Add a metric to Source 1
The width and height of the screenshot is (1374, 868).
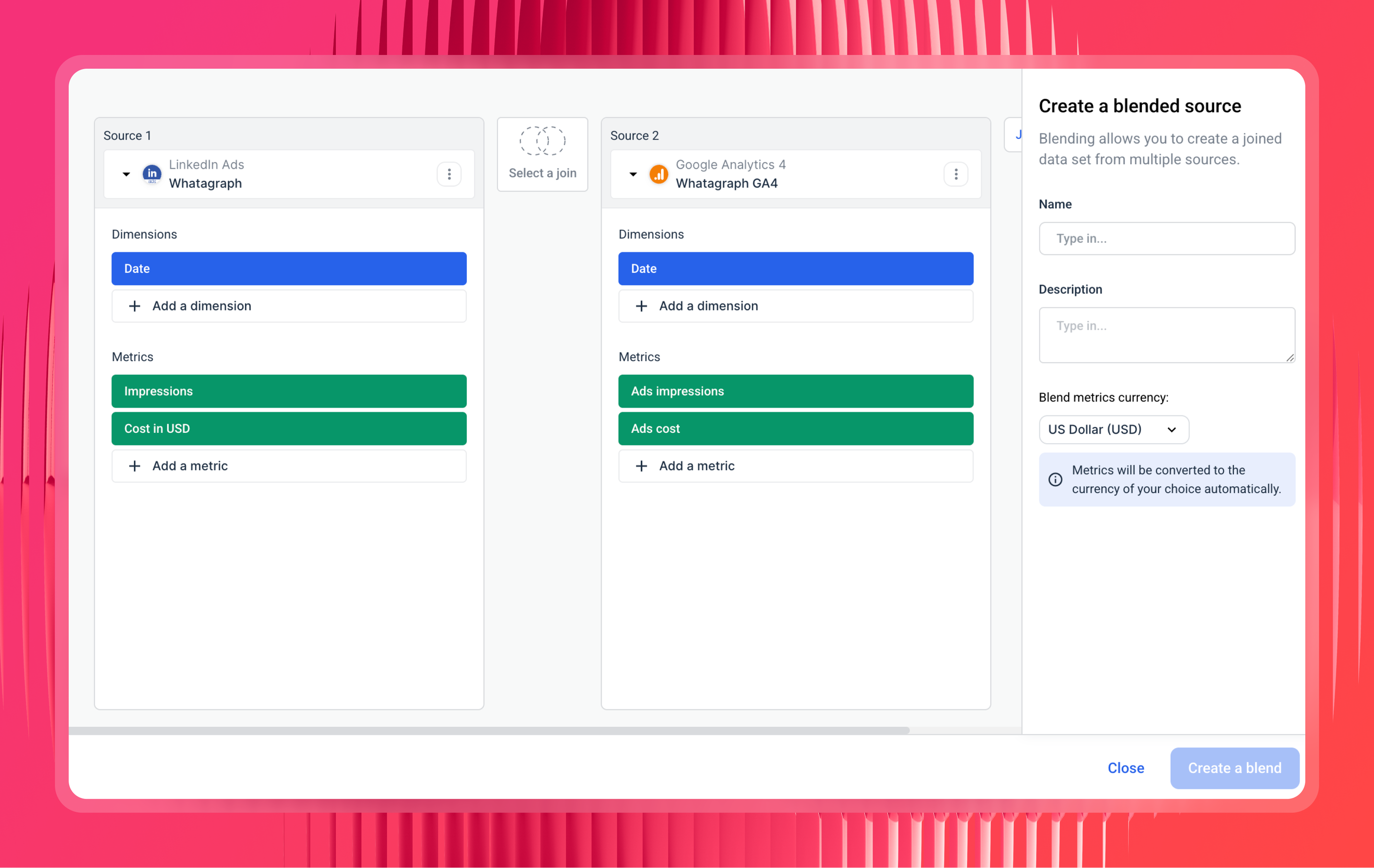(289, 466)
